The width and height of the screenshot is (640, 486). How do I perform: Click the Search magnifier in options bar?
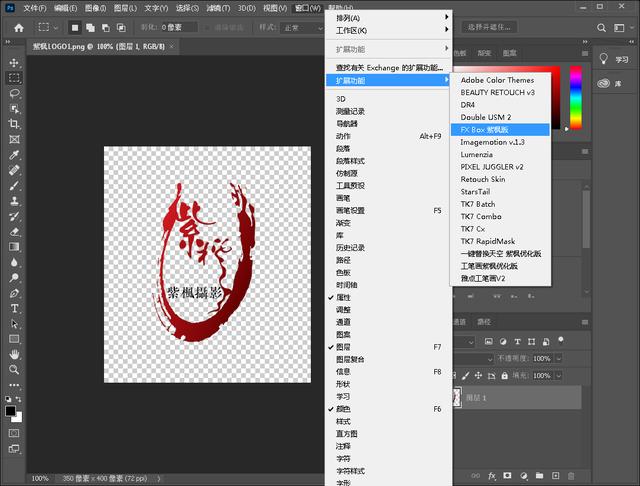601,28
